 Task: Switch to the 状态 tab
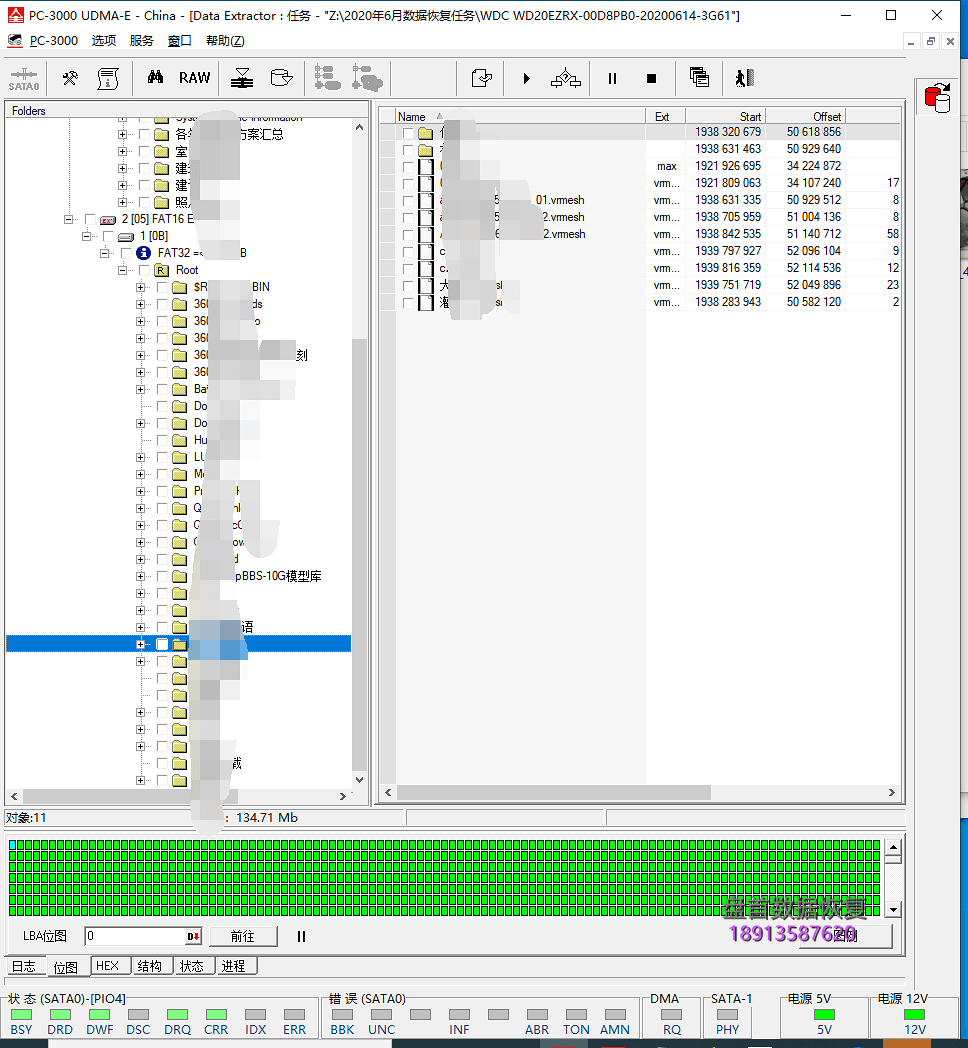coord(192,966)
